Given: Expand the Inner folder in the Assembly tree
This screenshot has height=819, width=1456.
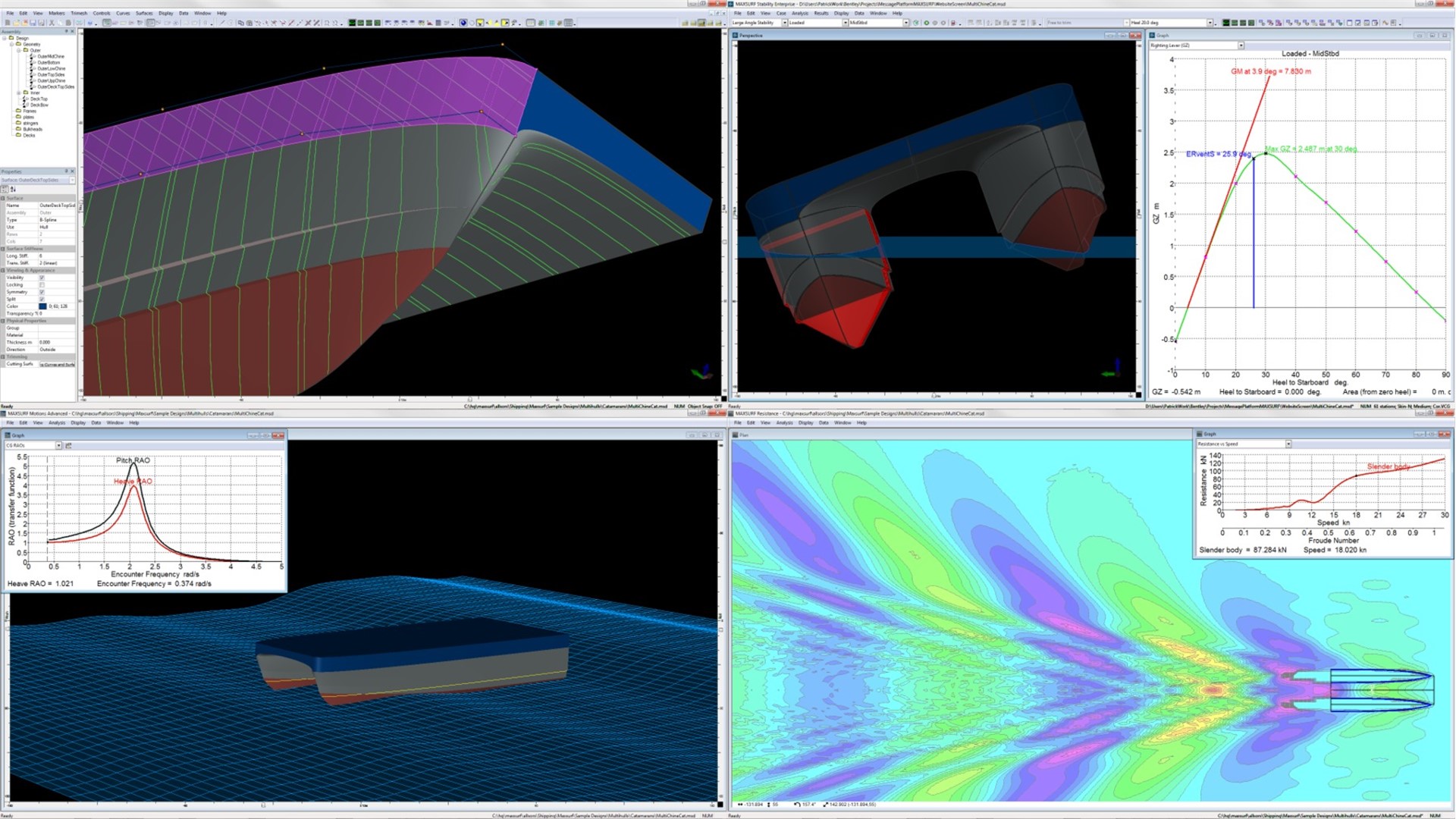Looking at the screenshot, I should (18, 93).
